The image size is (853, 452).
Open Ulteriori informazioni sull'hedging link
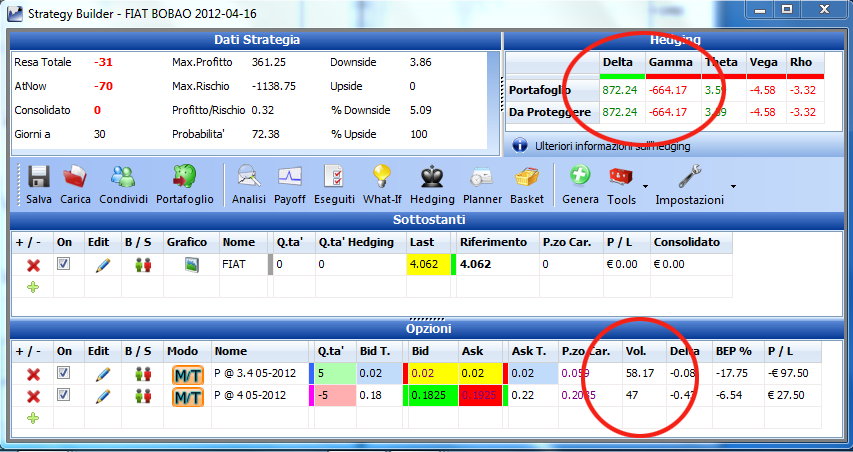(613, 146)
